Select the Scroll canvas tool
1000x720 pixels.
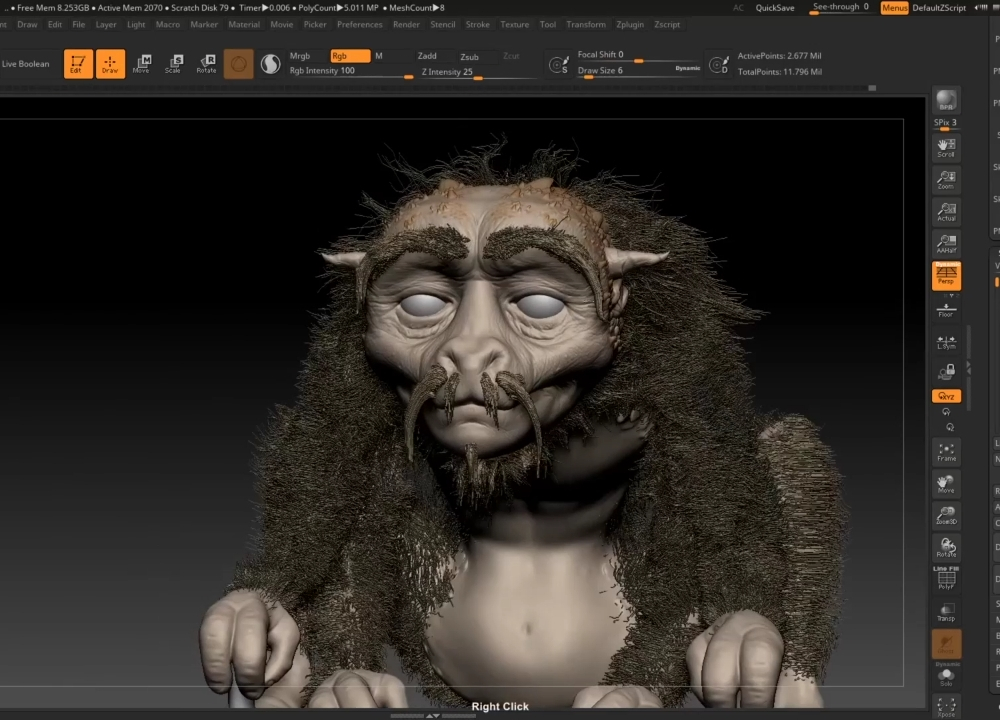[x=946, y=147]
